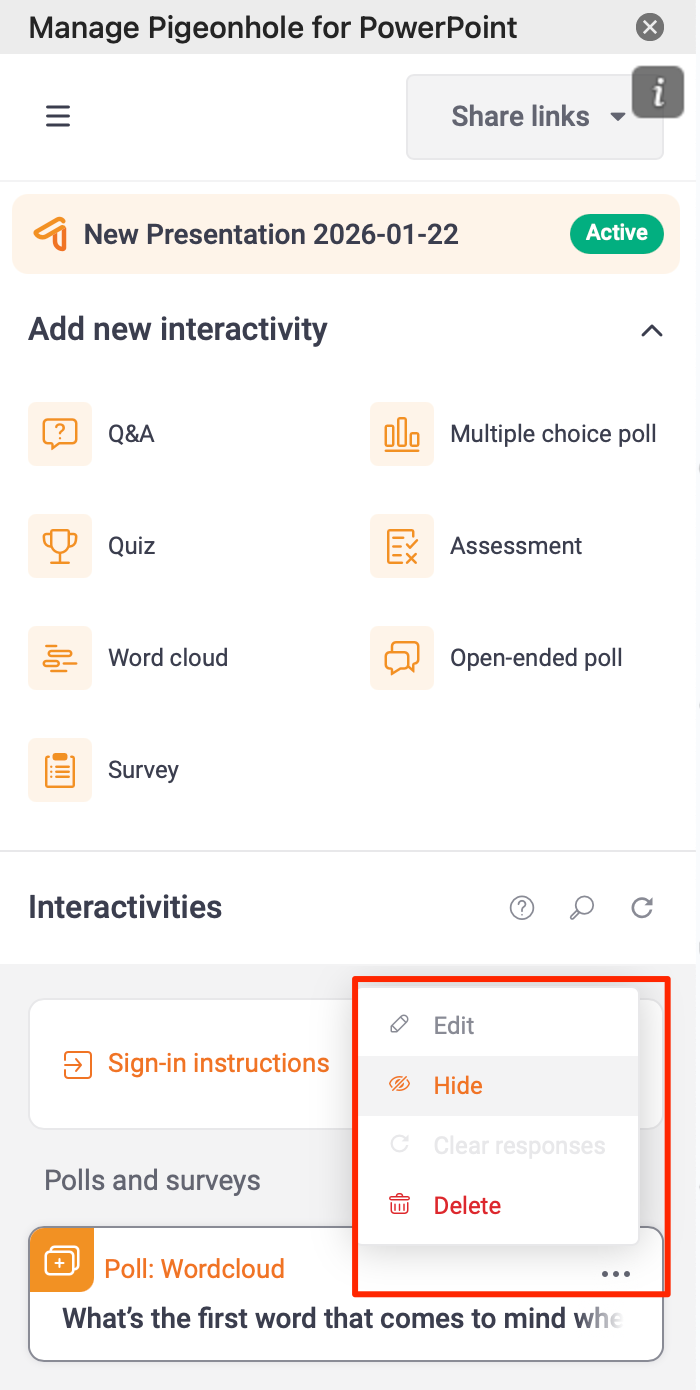The height and width of the screenshot is (1390, 700).
Task: Click the Quiz trophy icon
Action: [x=60, y=546]
